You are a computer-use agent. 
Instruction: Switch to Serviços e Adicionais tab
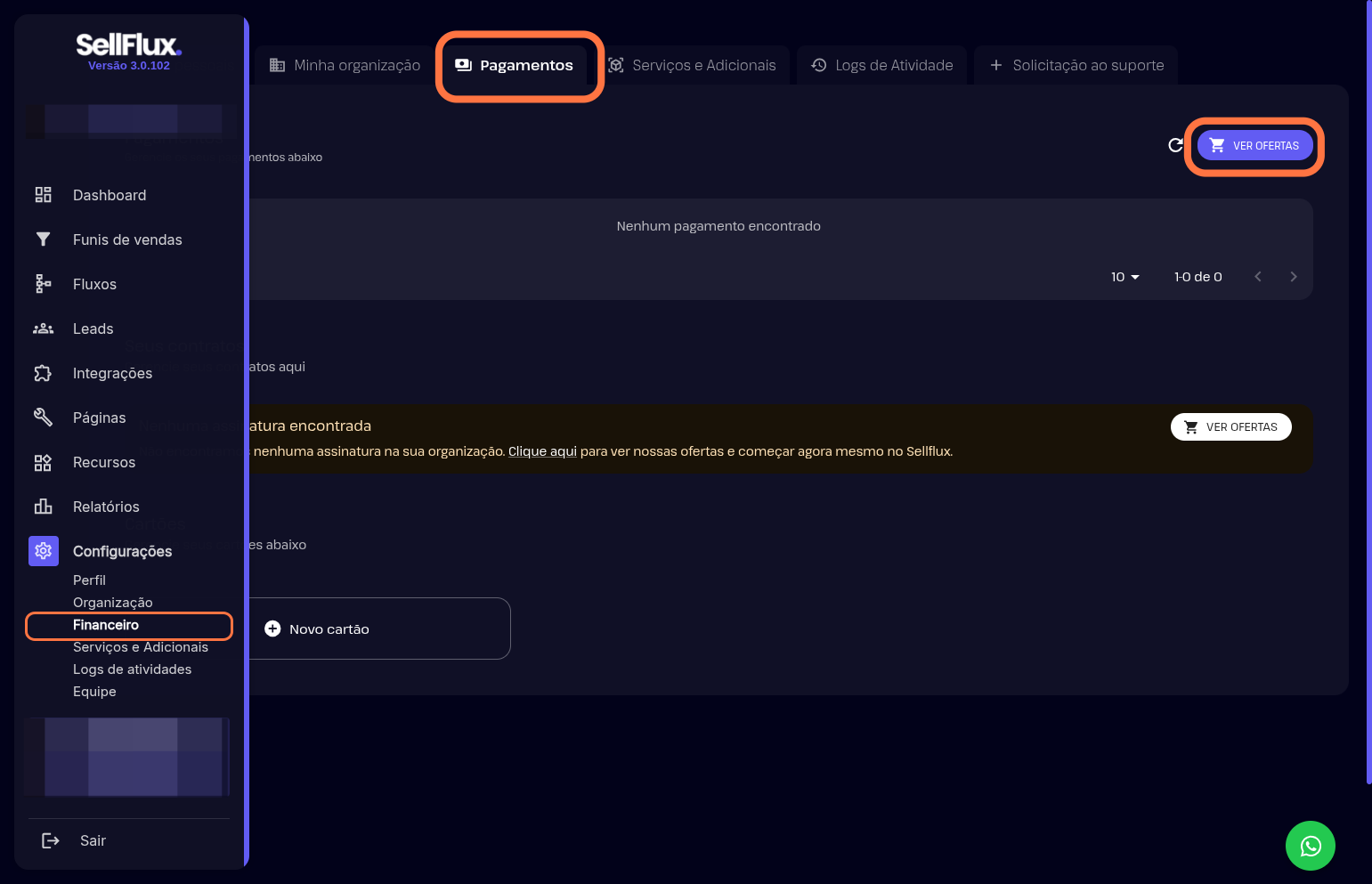(x=692, y=65)
